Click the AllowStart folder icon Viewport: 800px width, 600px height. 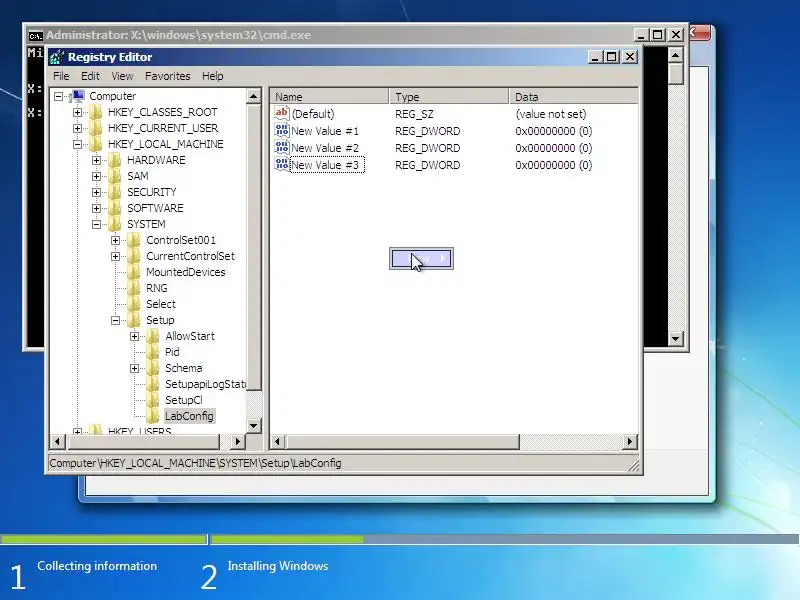click(153, 336)
